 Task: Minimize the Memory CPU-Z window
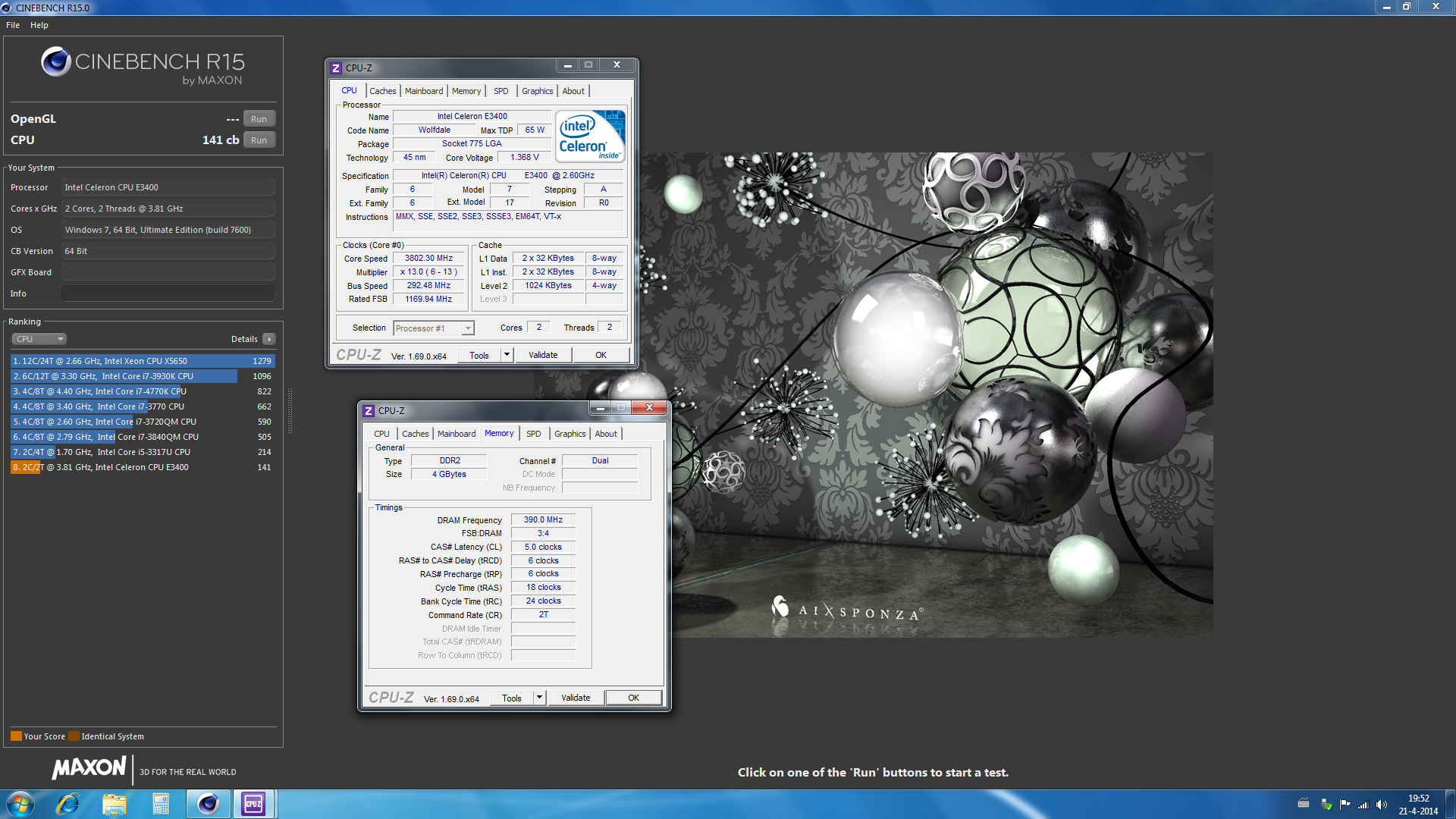(x=600, y=408)
